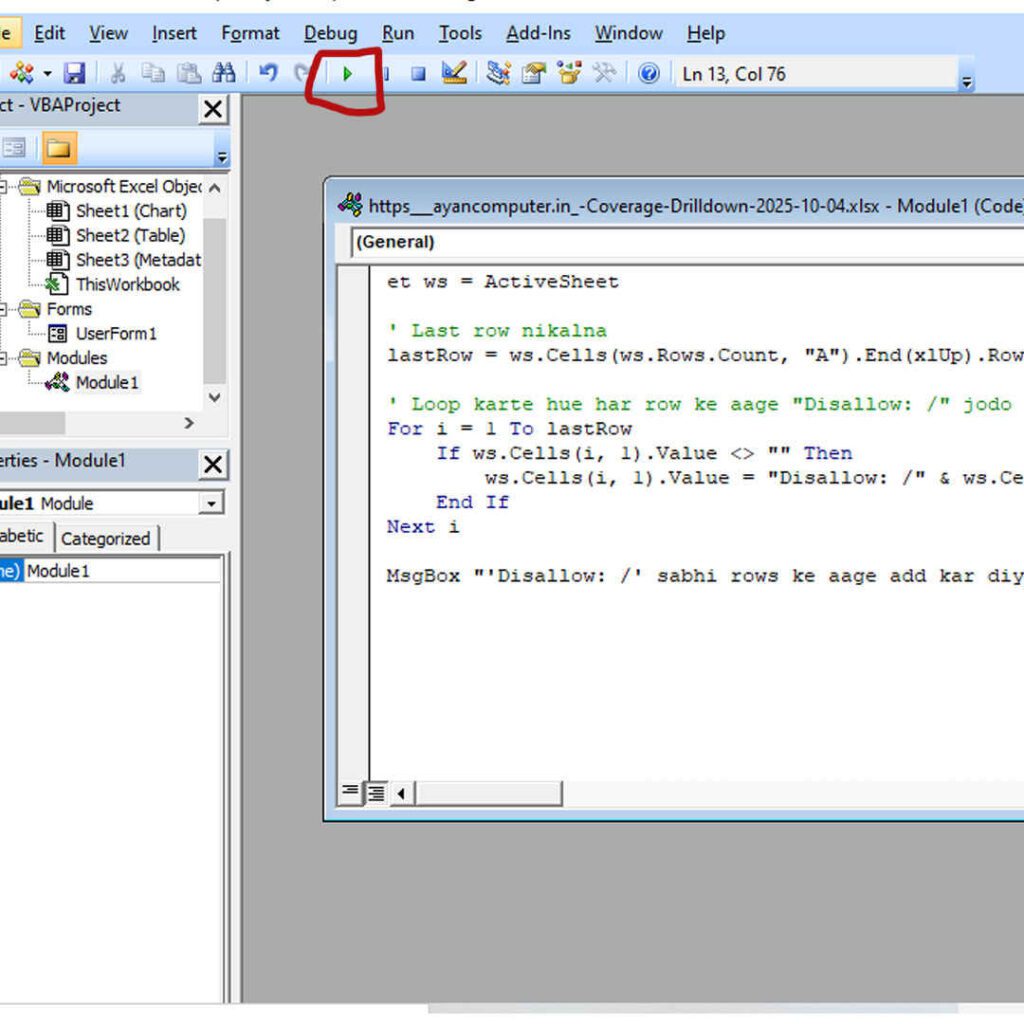The width and height of the screenshot is (1024, 1024).
Task: Click the Save icon in toolbar
Action: click(75, 74)
